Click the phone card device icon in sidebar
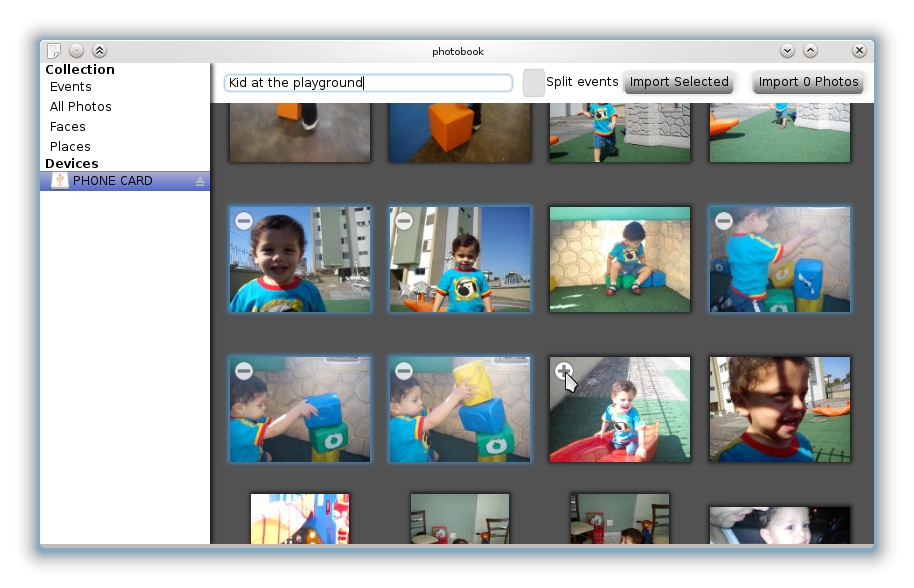914x588 pixels. pyautogui.click(x=60, y=181)
